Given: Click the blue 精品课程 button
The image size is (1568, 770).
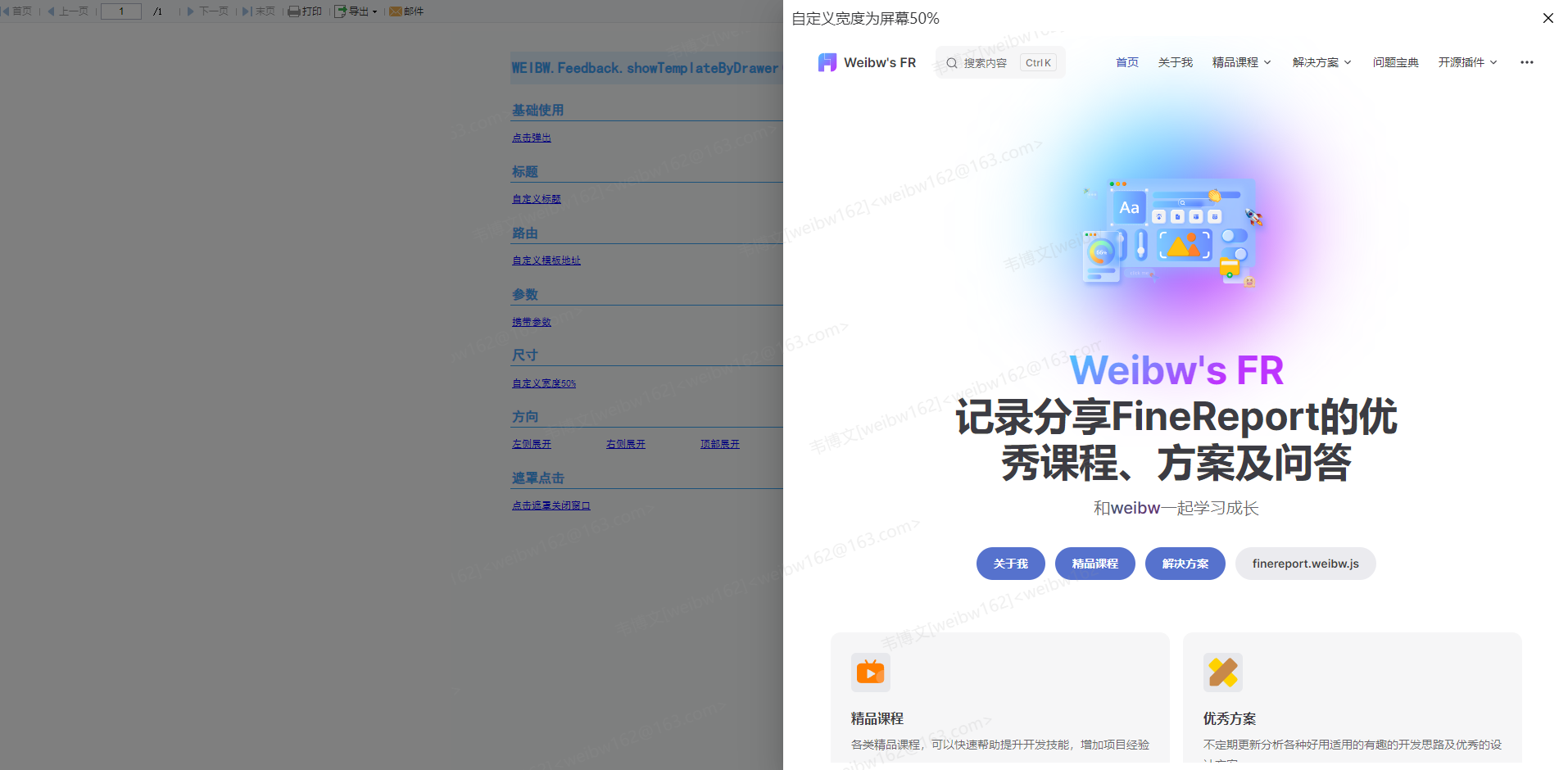Looking at the screenshot, I should click(x=1095, y=564).
